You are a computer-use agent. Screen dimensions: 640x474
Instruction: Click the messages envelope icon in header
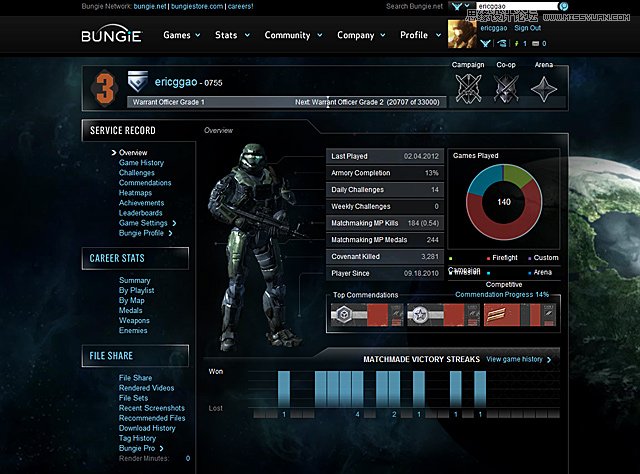click(536, 44)
